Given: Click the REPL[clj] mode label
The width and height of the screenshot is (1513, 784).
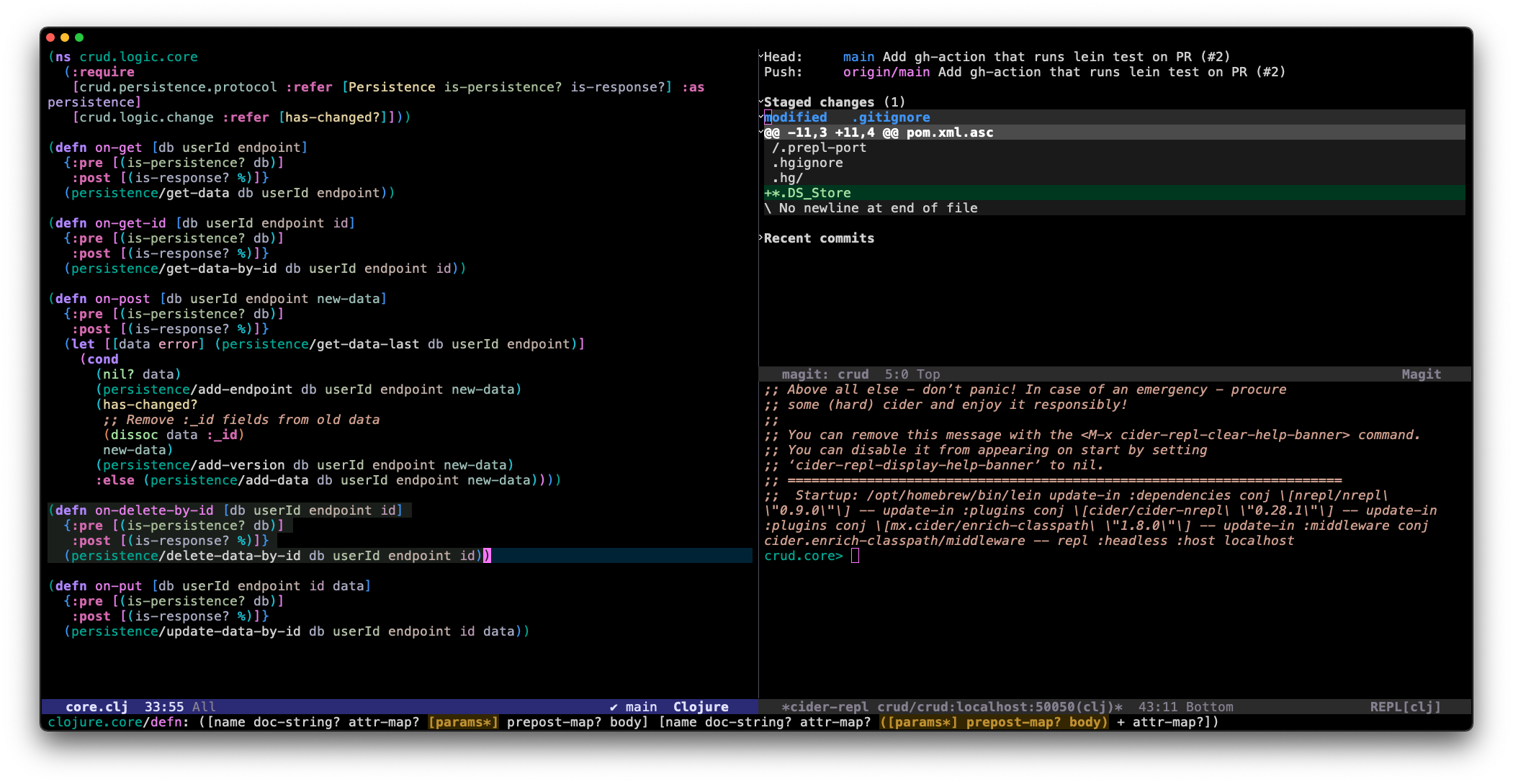Looking at the screenshot, I should [x=1405, y=706].
